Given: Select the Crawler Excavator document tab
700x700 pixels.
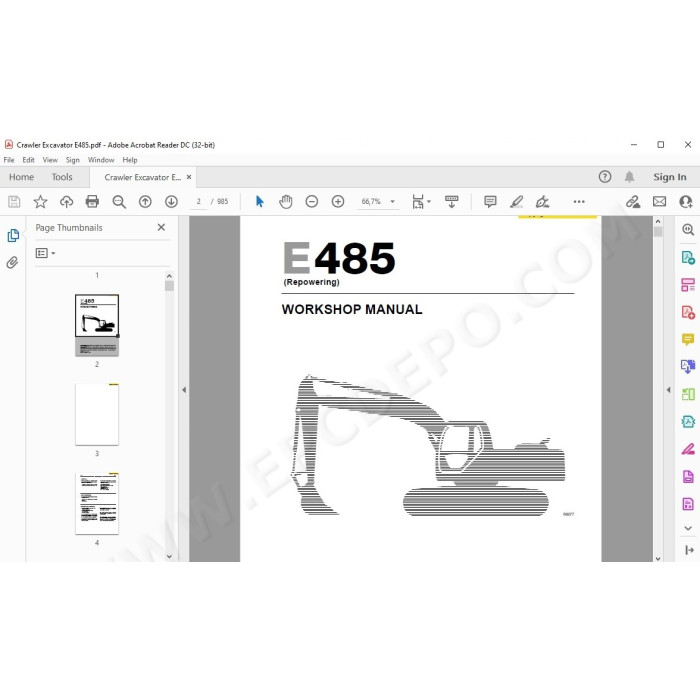Looking at the screenshot, I should (x=142, y=177).
